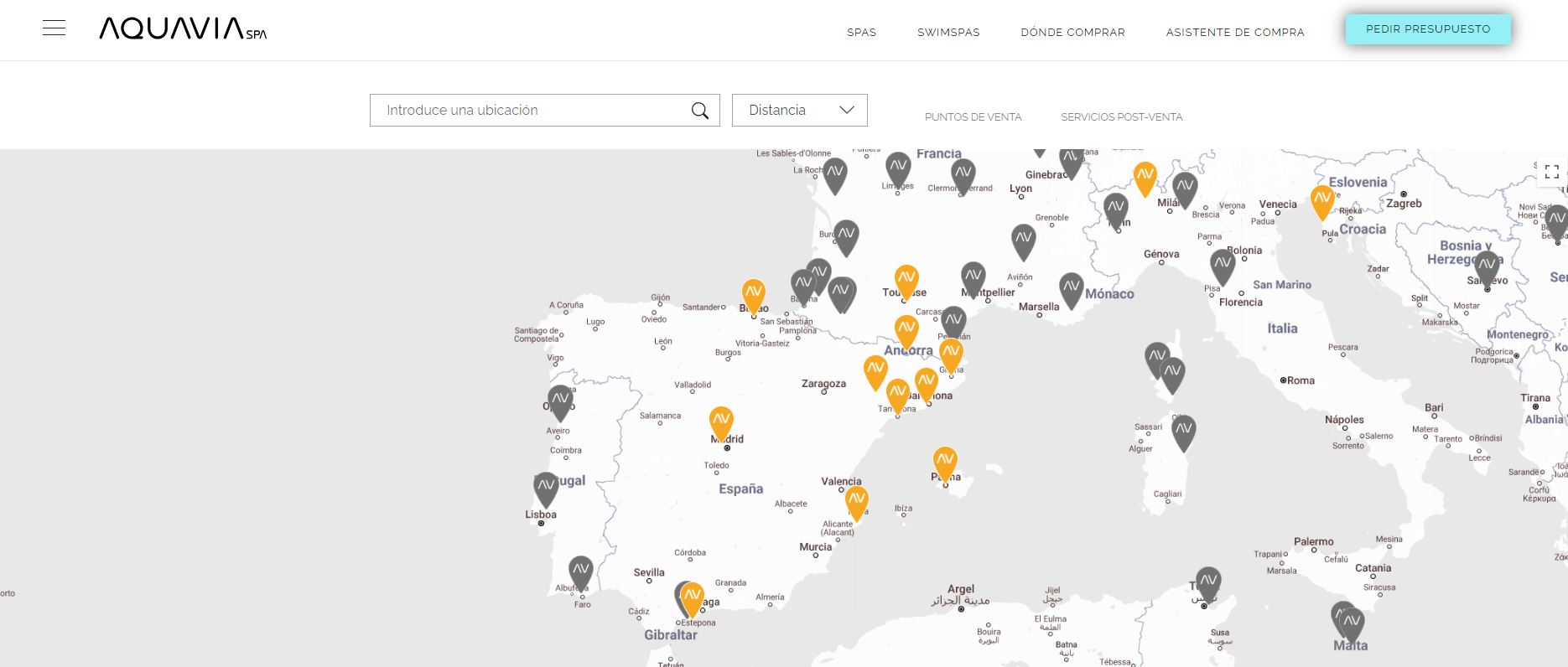This screenshot has height=667, width=1568.
Task: Select the gray marker on Turin
Action: (x=1115, y=211)
